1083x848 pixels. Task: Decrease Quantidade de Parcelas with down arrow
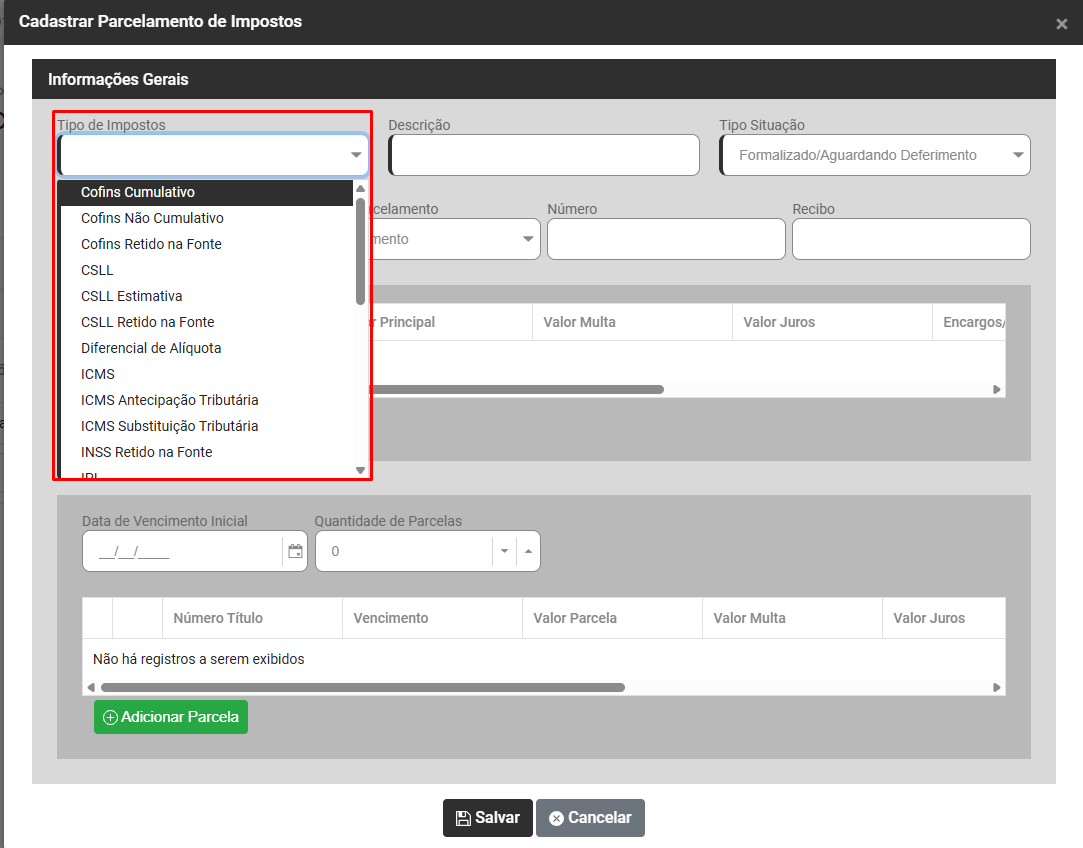pyautogui.click(x=504, y=551)
